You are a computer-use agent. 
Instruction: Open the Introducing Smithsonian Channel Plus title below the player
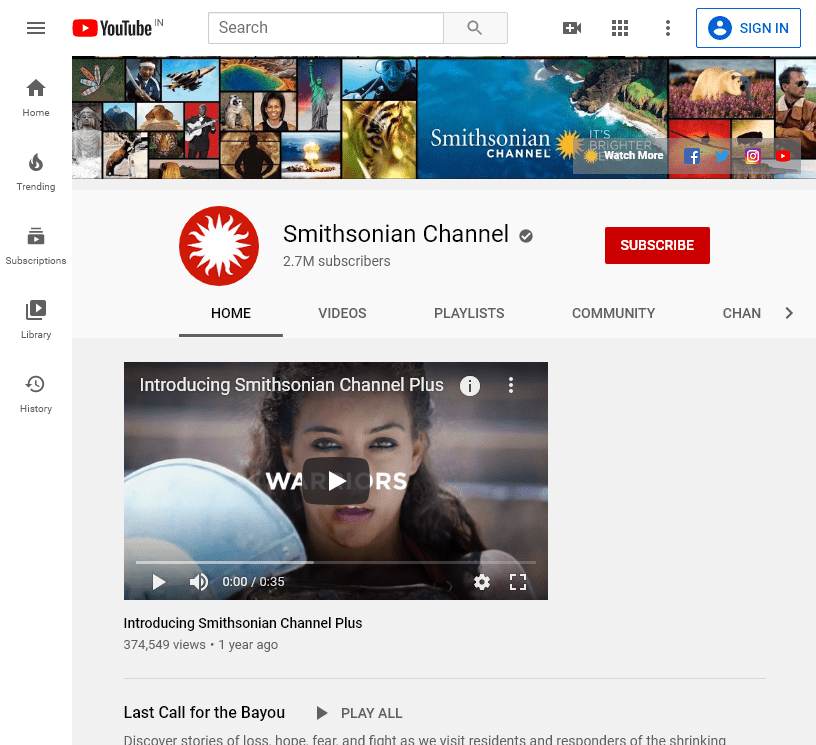click(x=243, y=623)
